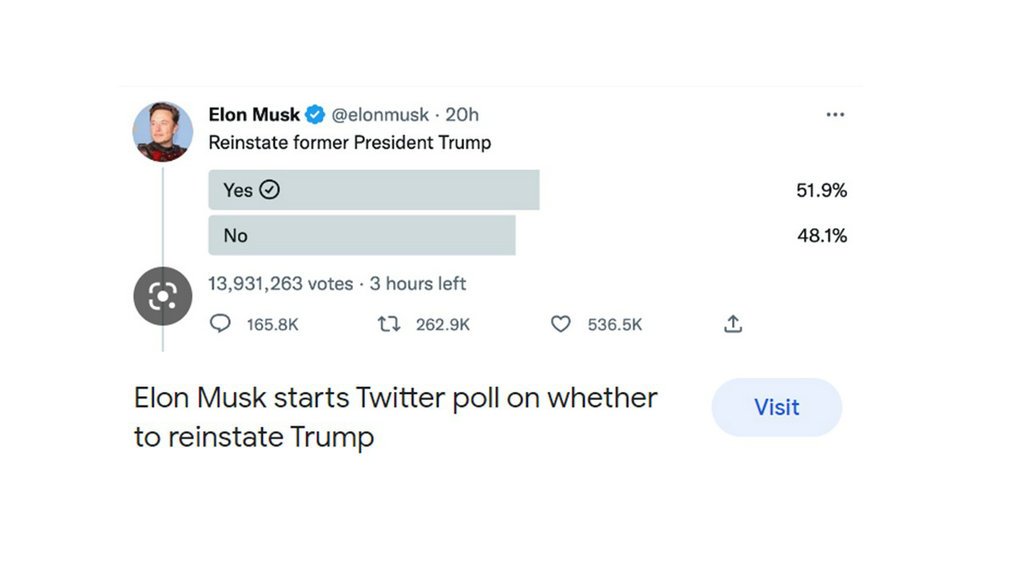Click the 51.9% poll result
1024x576 pixels.
pyautogui.click(x=821, y=190)
